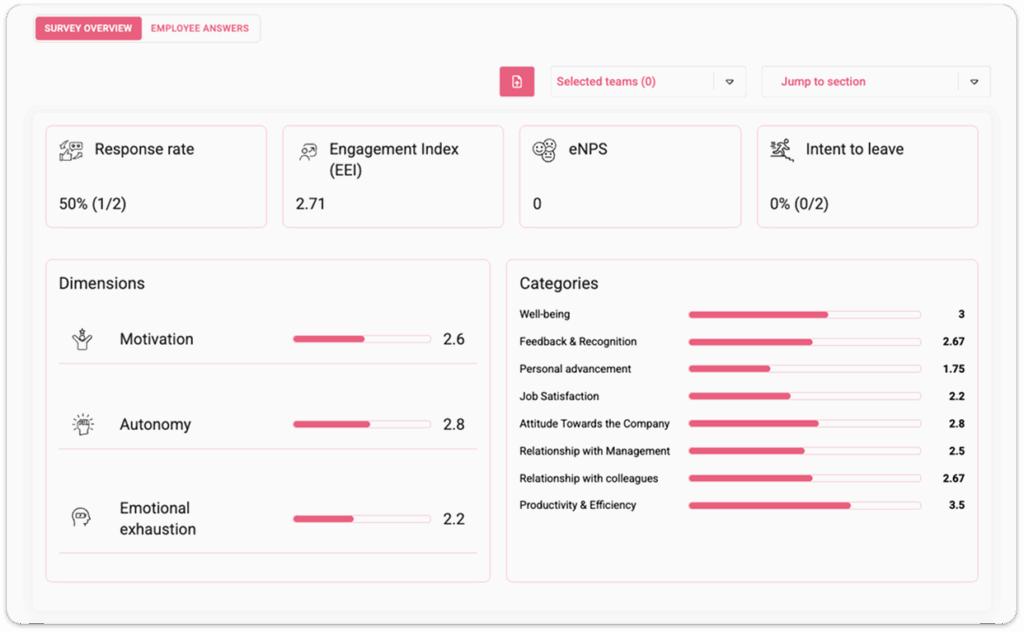Select the Engagement Index people icon
The width and height of the screenshot is (1024, 632).
308,148
